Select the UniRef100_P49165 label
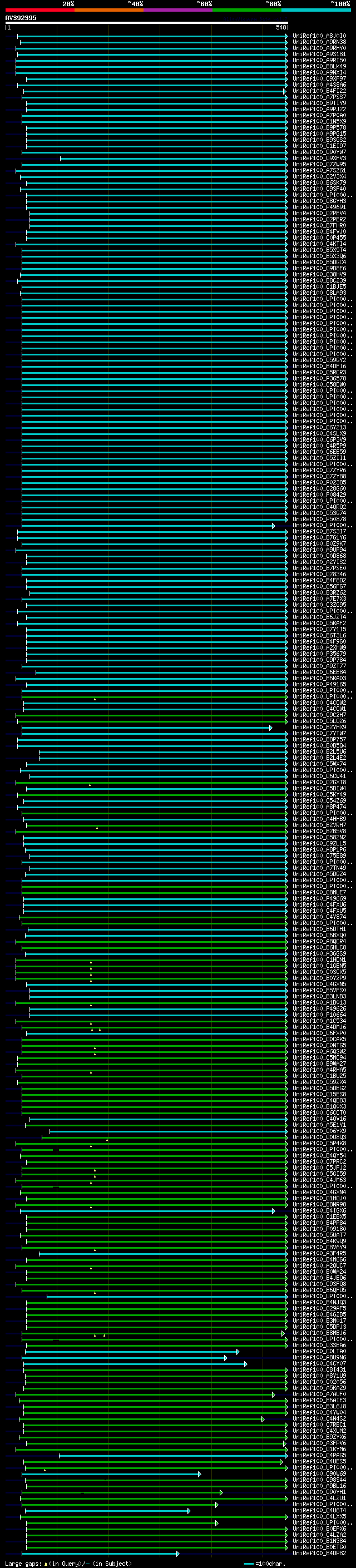The image size is (356, 1568). pyautogui.click(x=319, y=684)
